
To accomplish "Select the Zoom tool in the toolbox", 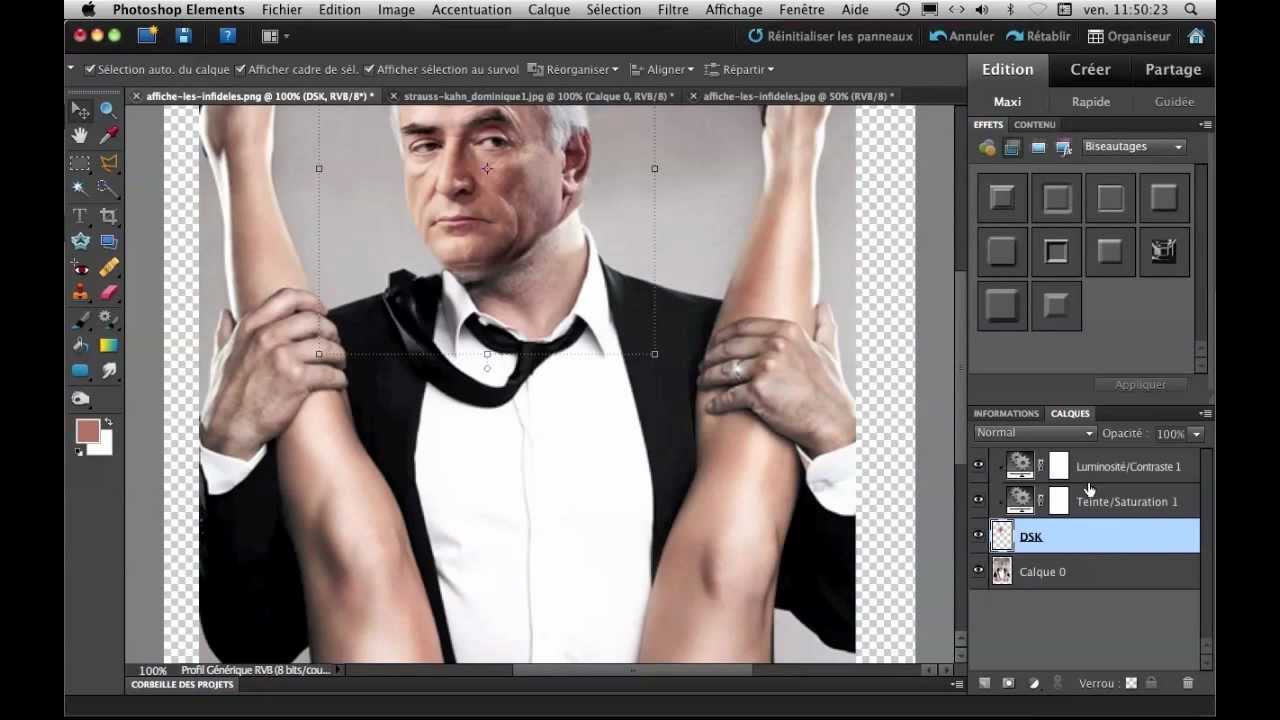I will click(x=108, y=109).
